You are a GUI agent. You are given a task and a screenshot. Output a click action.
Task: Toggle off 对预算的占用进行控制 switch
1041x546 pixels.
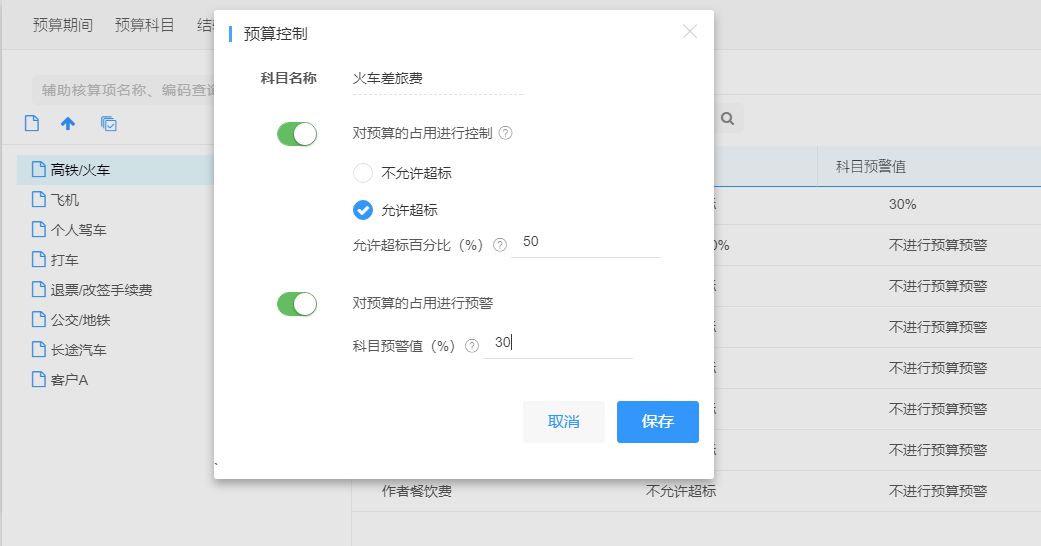point(297,134)
